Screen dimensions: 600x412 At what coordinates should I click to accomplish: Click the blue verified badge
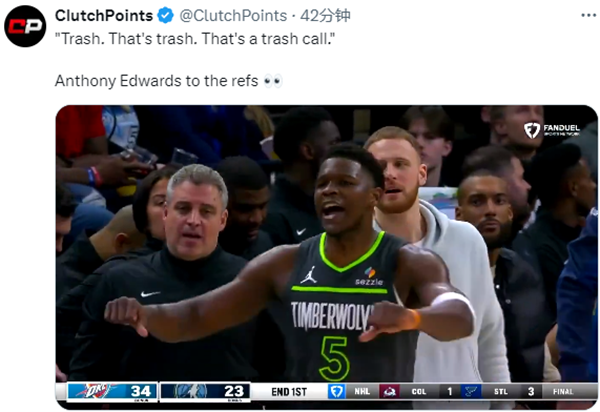tap(166, 16)
